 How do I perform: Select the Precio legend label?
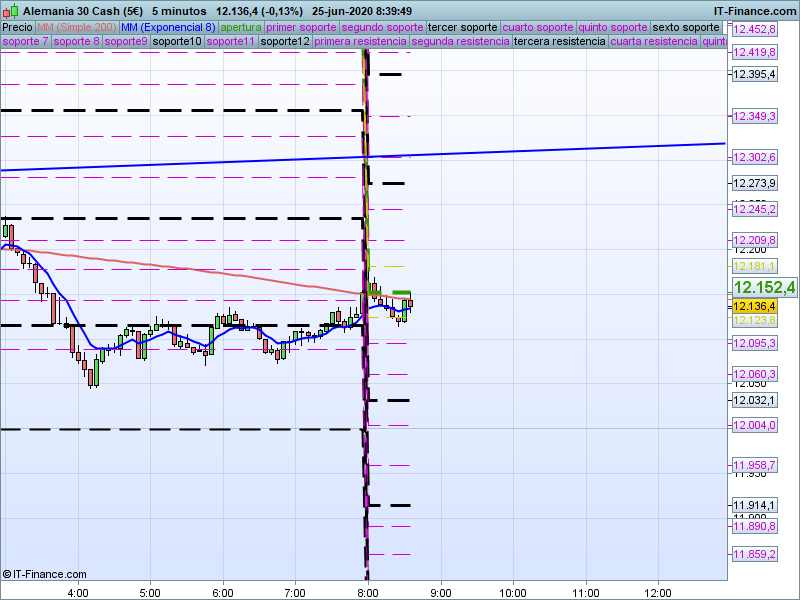(x=17, y=28)
